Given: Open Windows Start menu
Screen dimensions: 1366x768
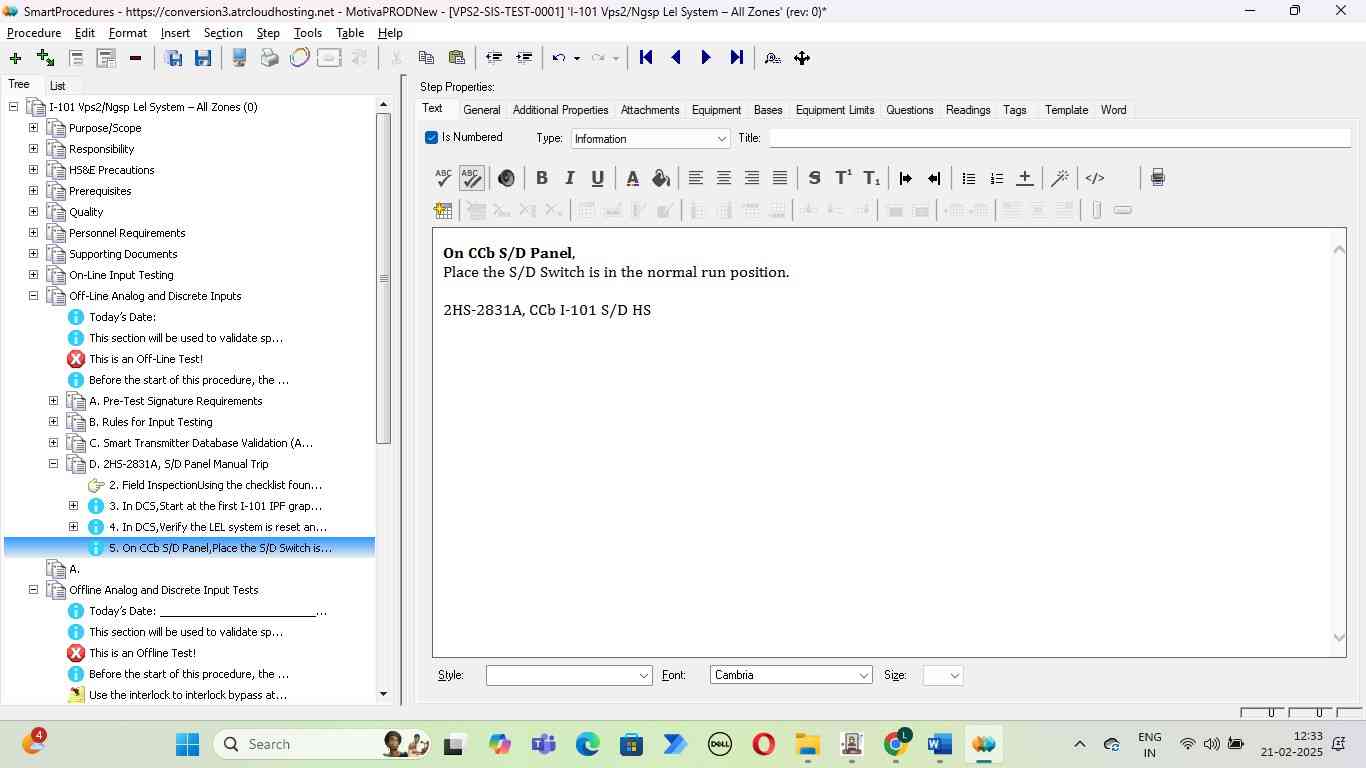Looking at the screenshot, I should [x=187, y=744].
